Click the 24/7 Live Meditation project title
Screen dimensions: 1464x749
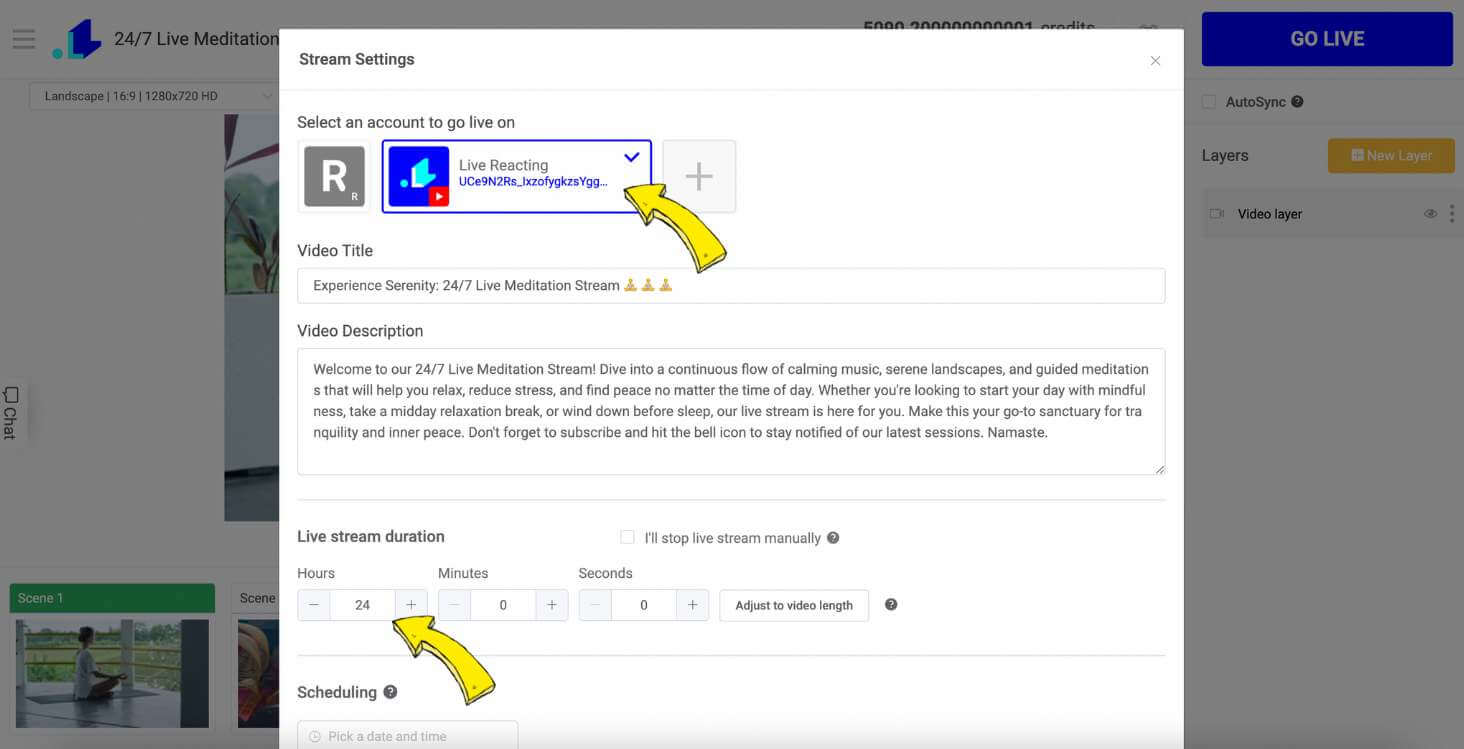[x=196, y=39]
